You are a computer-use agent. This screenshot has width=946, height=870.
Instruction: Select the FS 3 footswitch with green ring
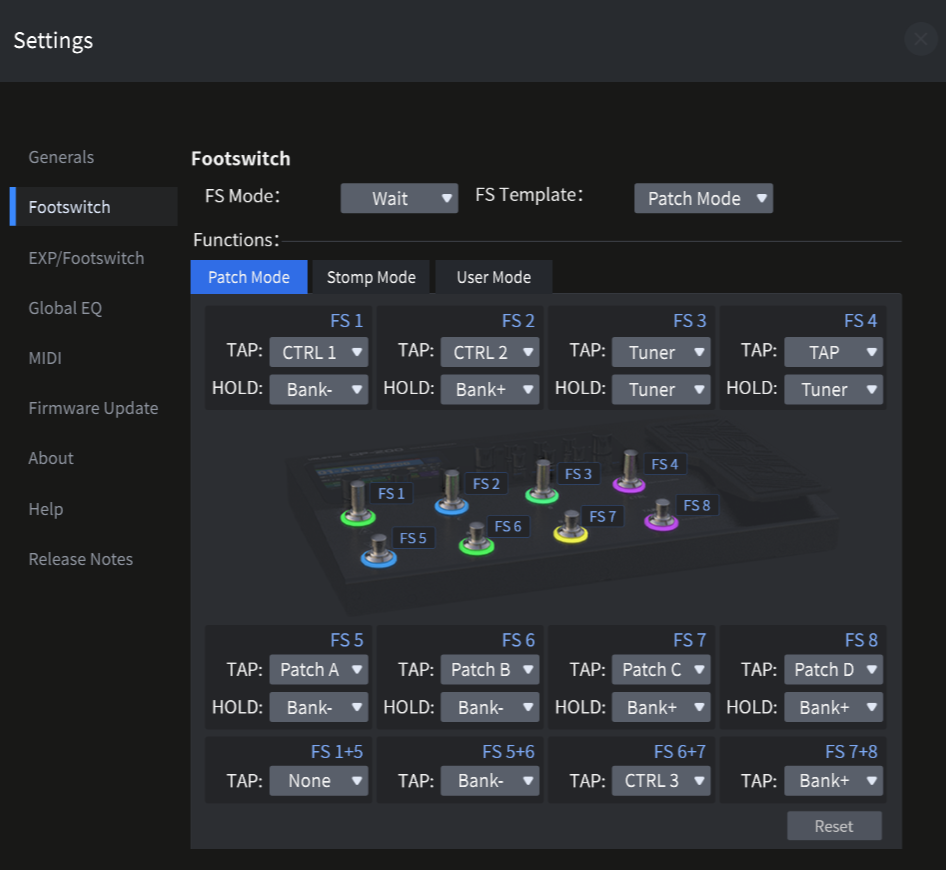(542, 482)
